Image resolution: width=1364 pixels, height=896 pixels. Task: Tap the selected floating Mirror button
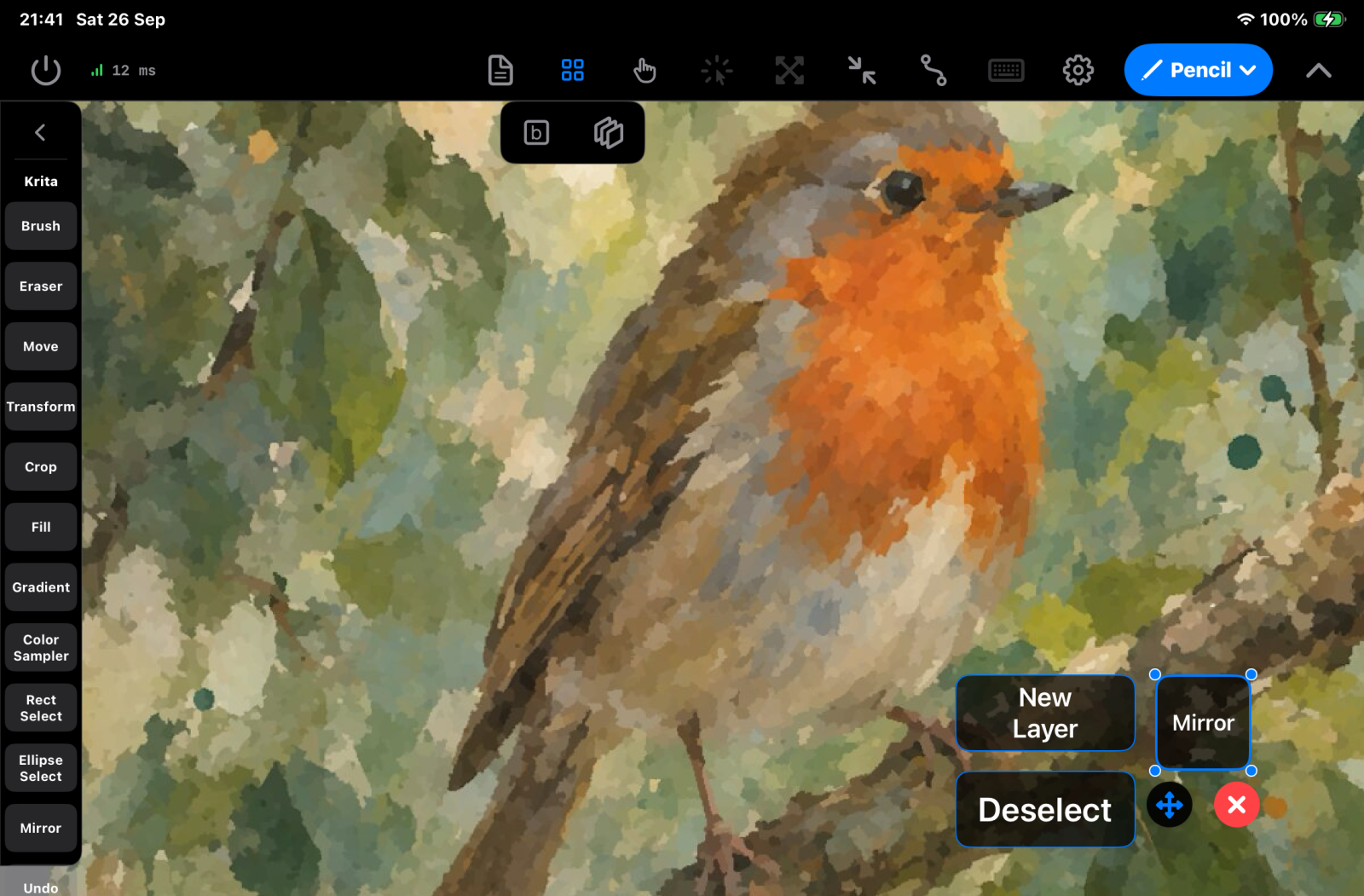click(1203, 723)
